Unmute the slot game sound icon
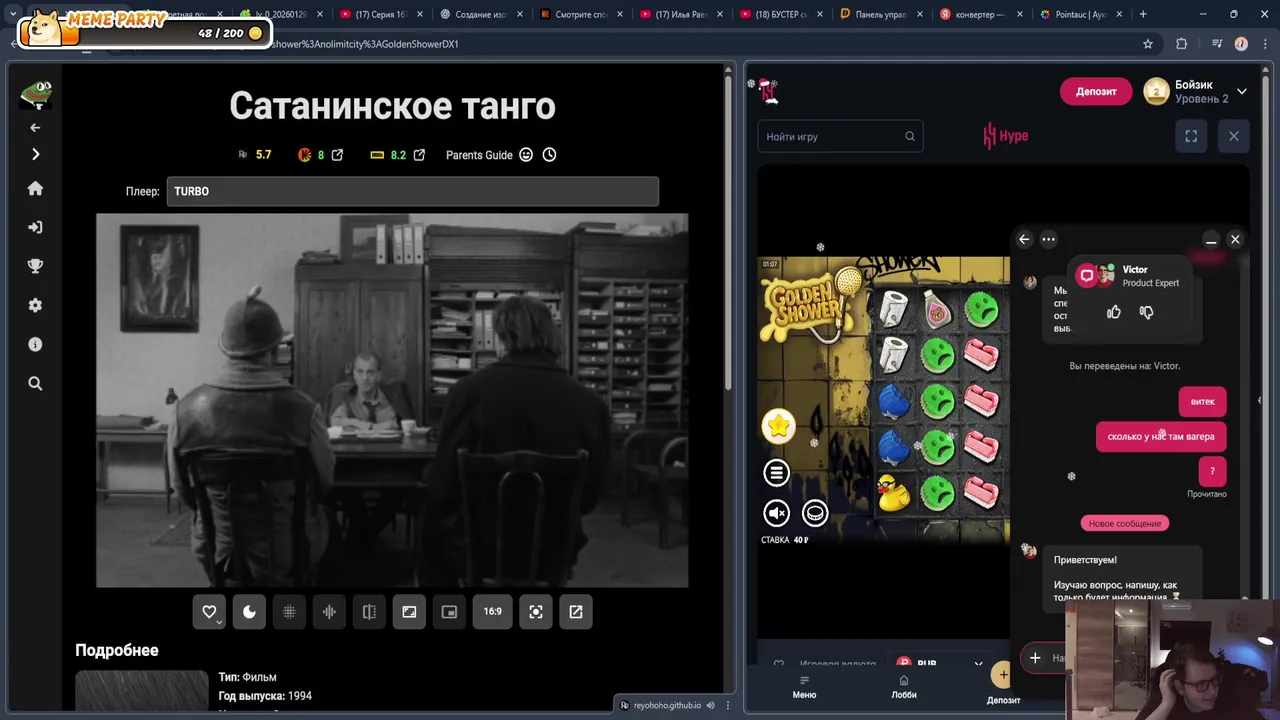 (776, 513)
